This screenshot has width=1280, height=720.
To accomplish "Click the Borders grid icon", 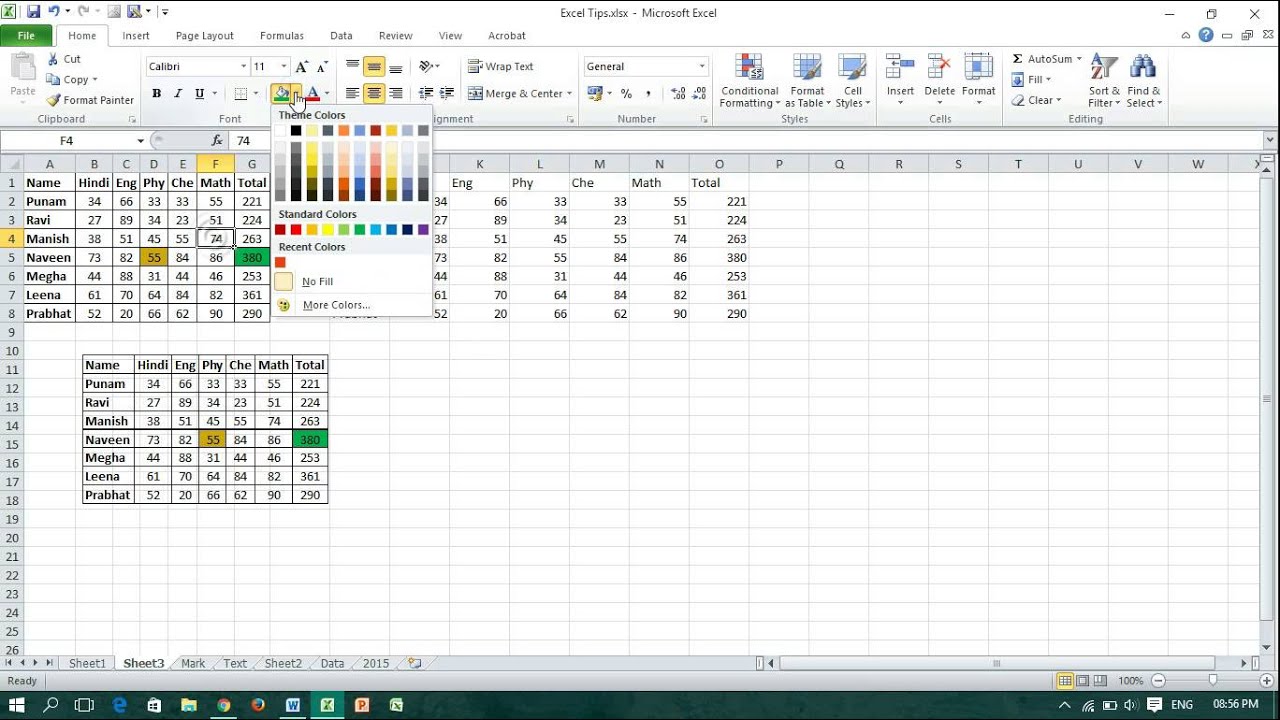I will pyautogui.click(x=240, y=94).
